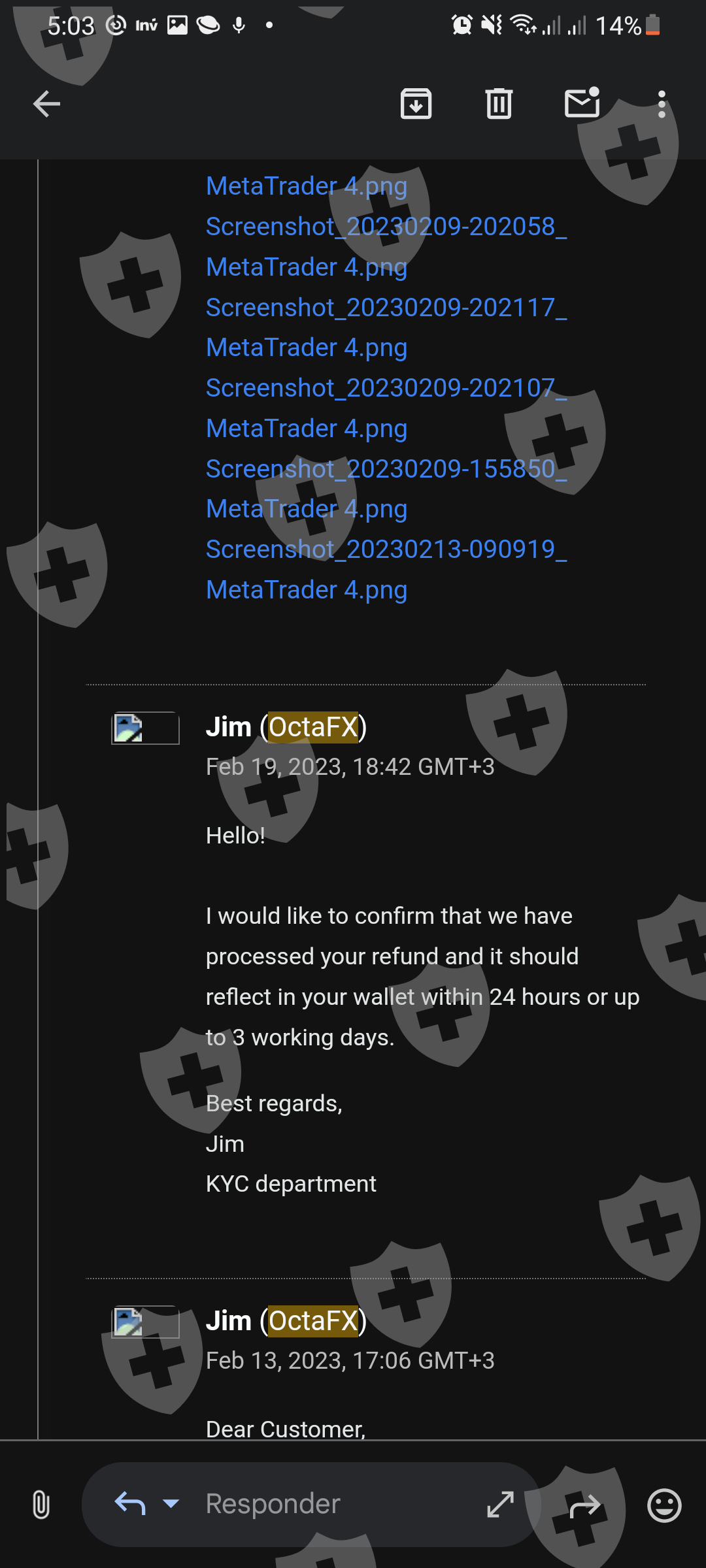Tap Jim's avatar on Feb 13 message
The image size is (706, 1568).
click(x=145, y=1322)
